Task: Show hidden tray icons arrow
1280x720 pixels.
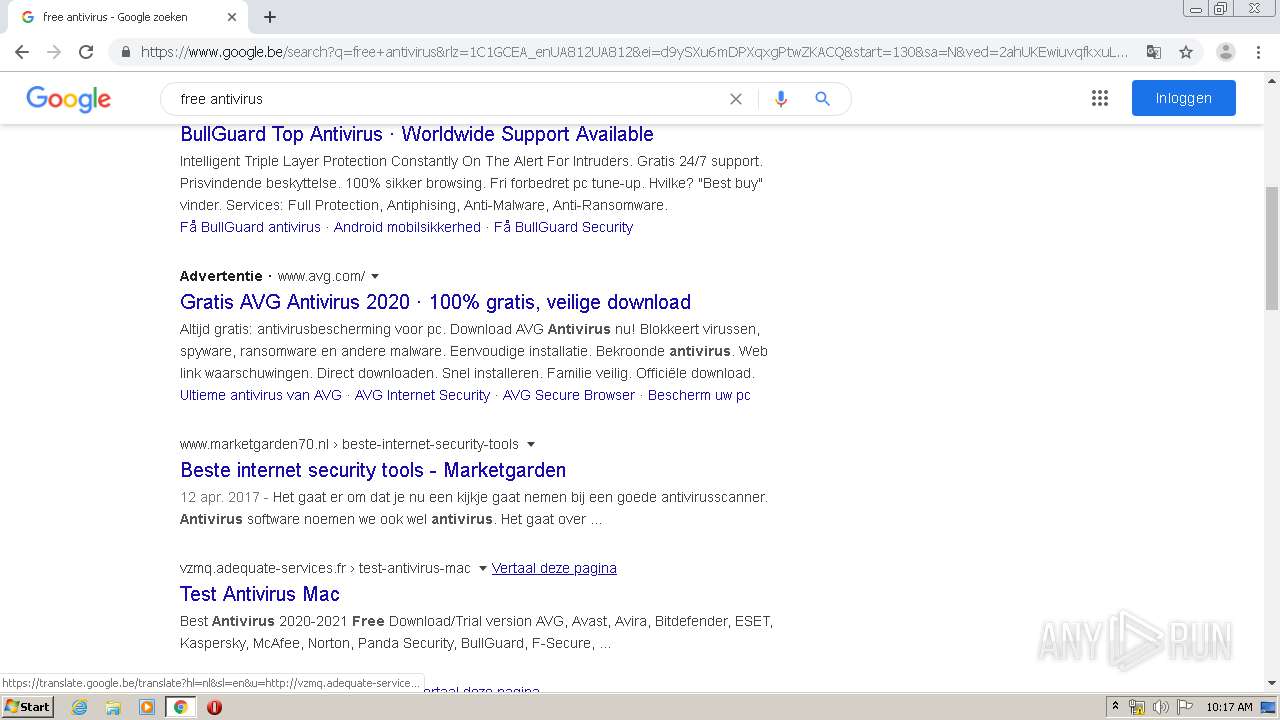Action: (1116, 707)
